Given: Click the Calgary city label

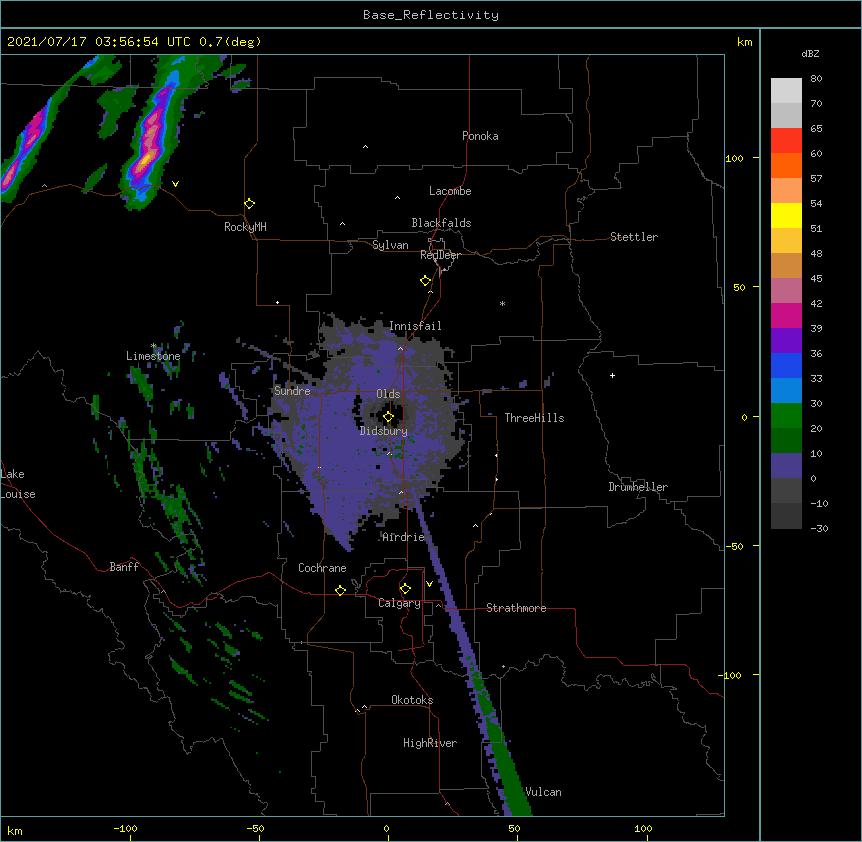Looking at the screenshot, I should tap(399, 603).
